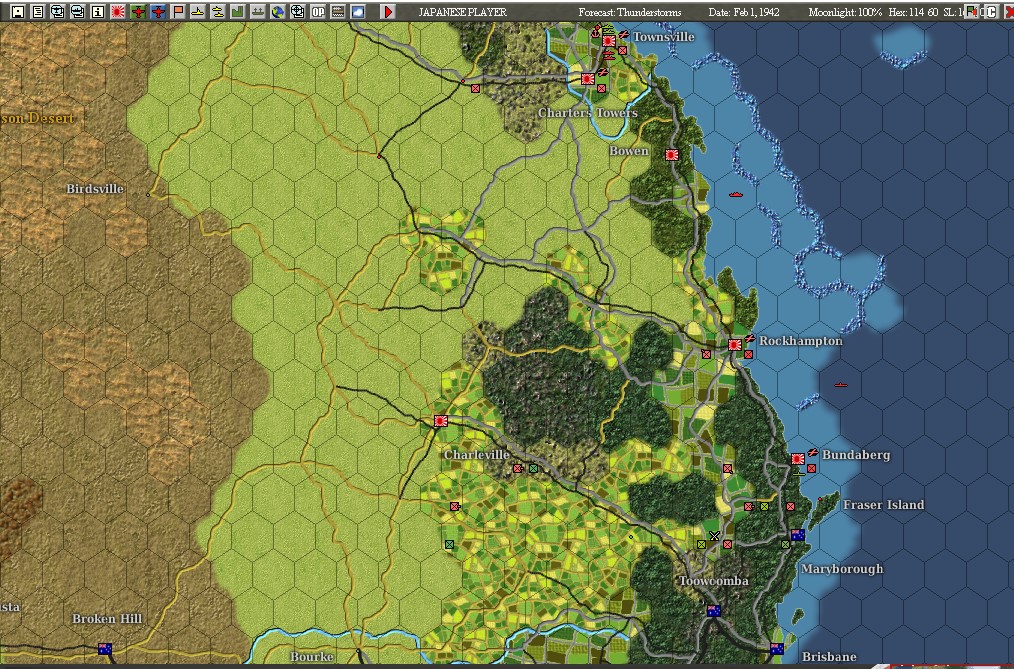Click the green factory industry toolbar icon
This screenshot has height=669, width=1014.
point(238,12)
